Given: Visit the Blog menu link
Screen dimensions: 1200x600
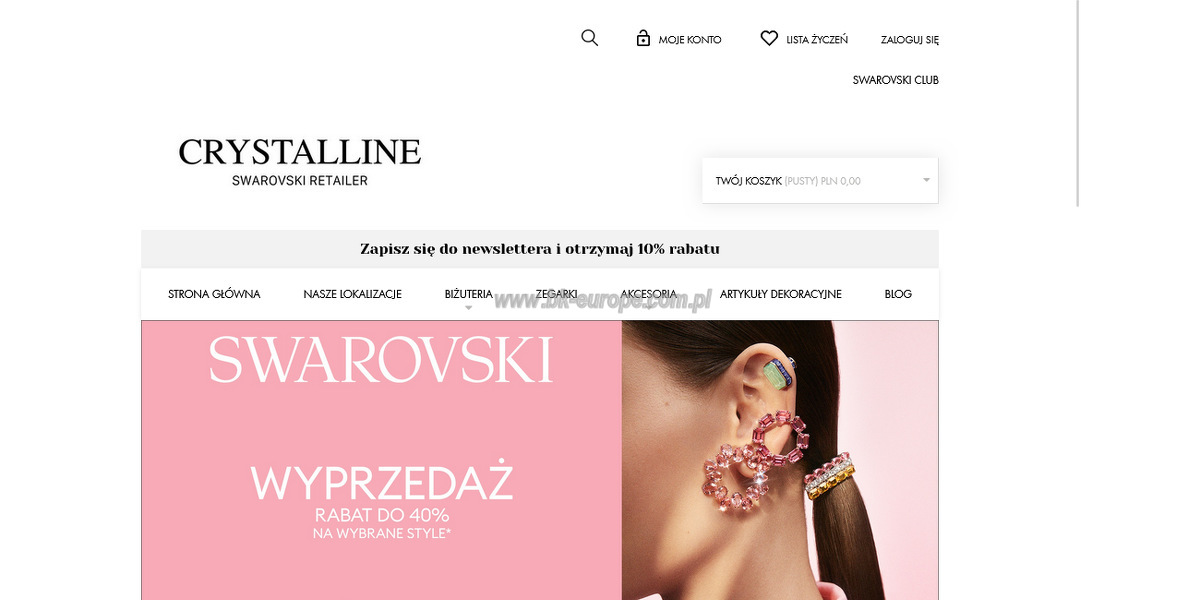Looking at the screenshot, I should point(898,294).
